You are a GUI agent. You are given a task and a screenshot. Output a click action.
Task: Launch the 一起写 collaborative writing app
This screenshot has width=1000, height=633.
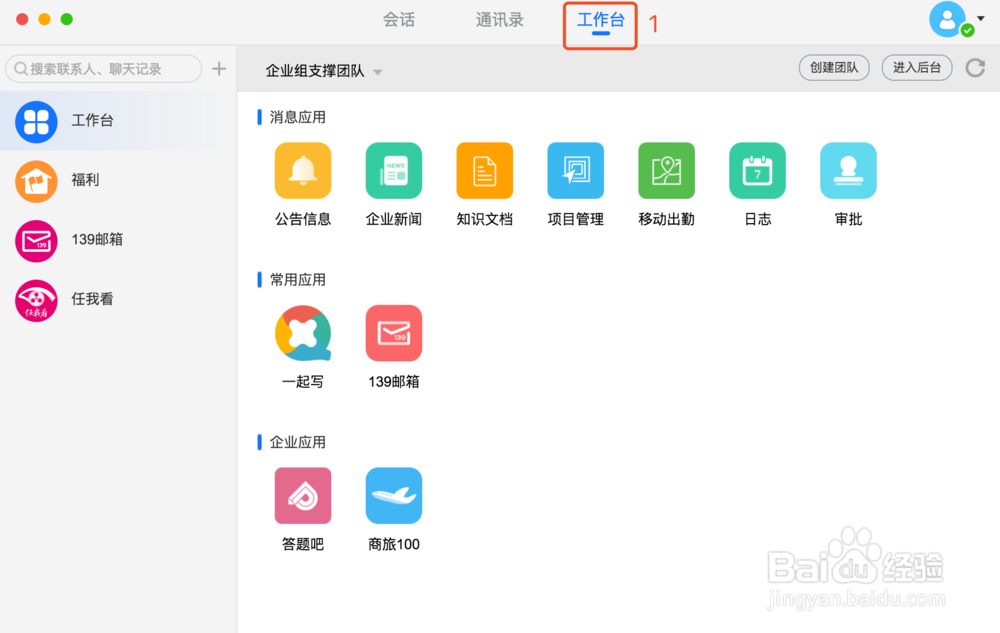302,333
